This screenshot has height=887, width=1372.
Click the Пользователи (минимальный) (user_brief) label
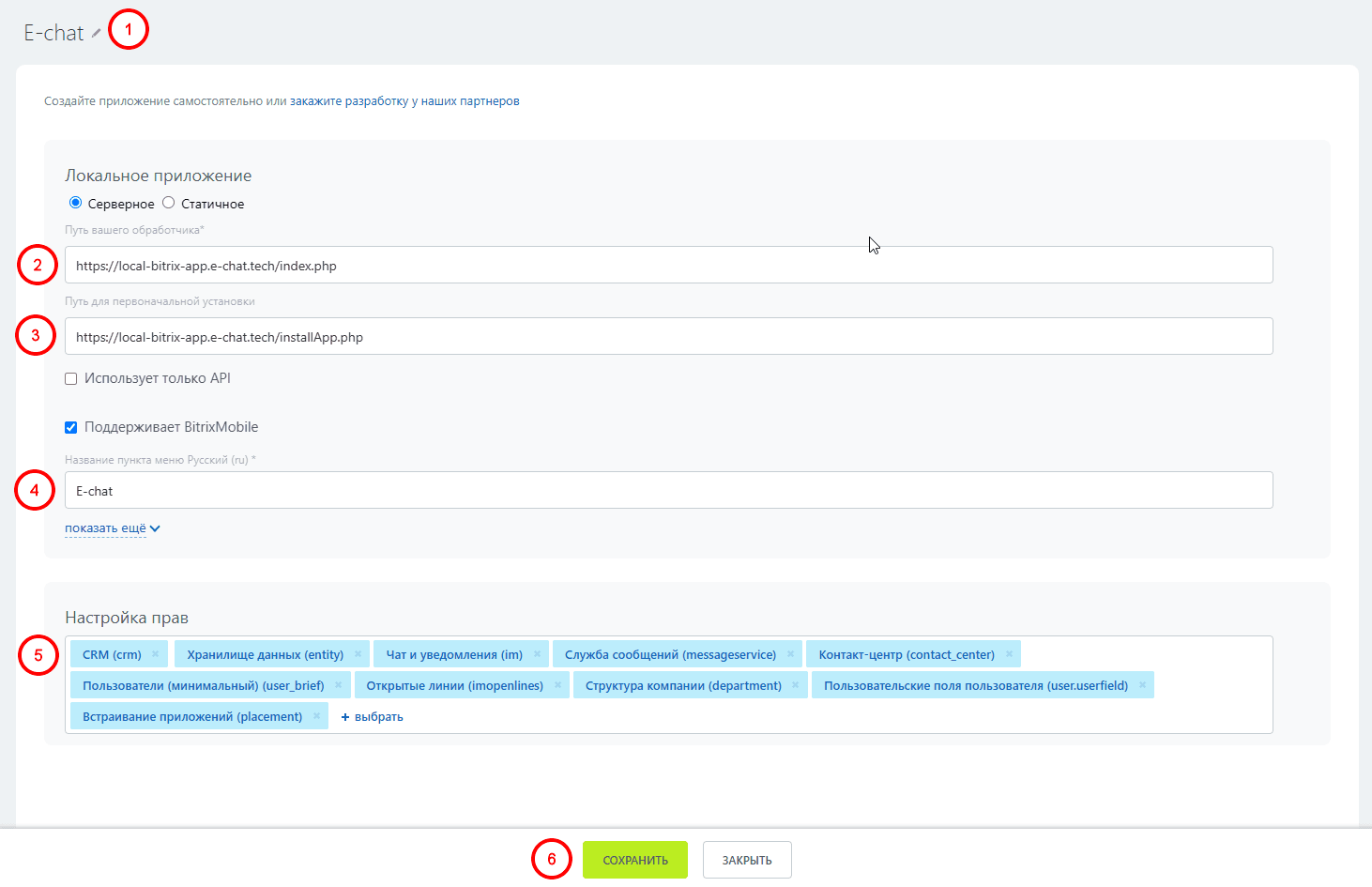[x=204, y=685]
